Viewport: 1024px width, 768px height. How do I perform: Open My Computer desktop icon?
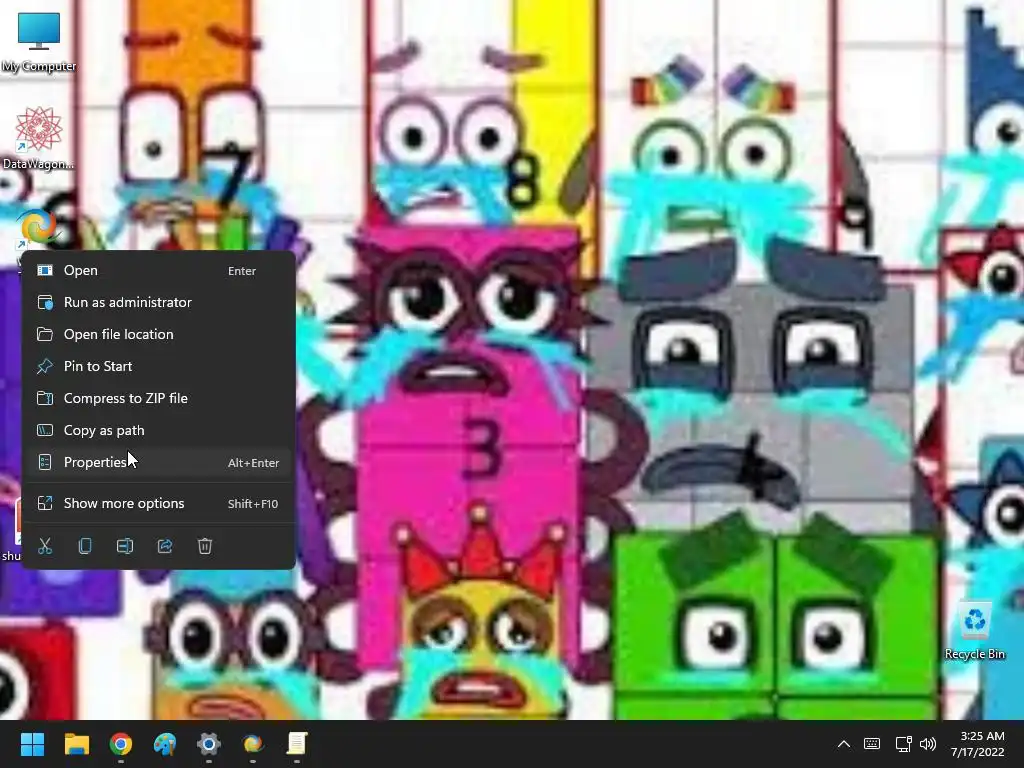pyautogui.click(x=39, y=42)
